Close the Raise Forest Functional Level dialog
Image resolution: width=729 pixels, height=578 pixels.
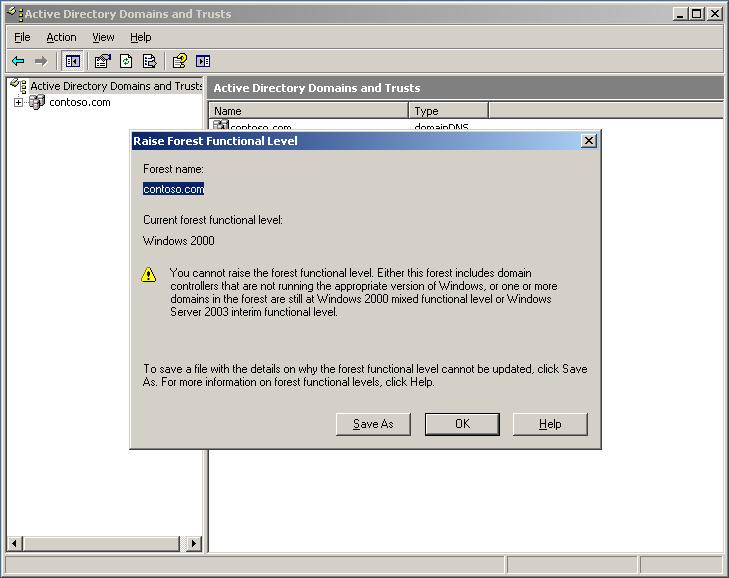[589, 140]
